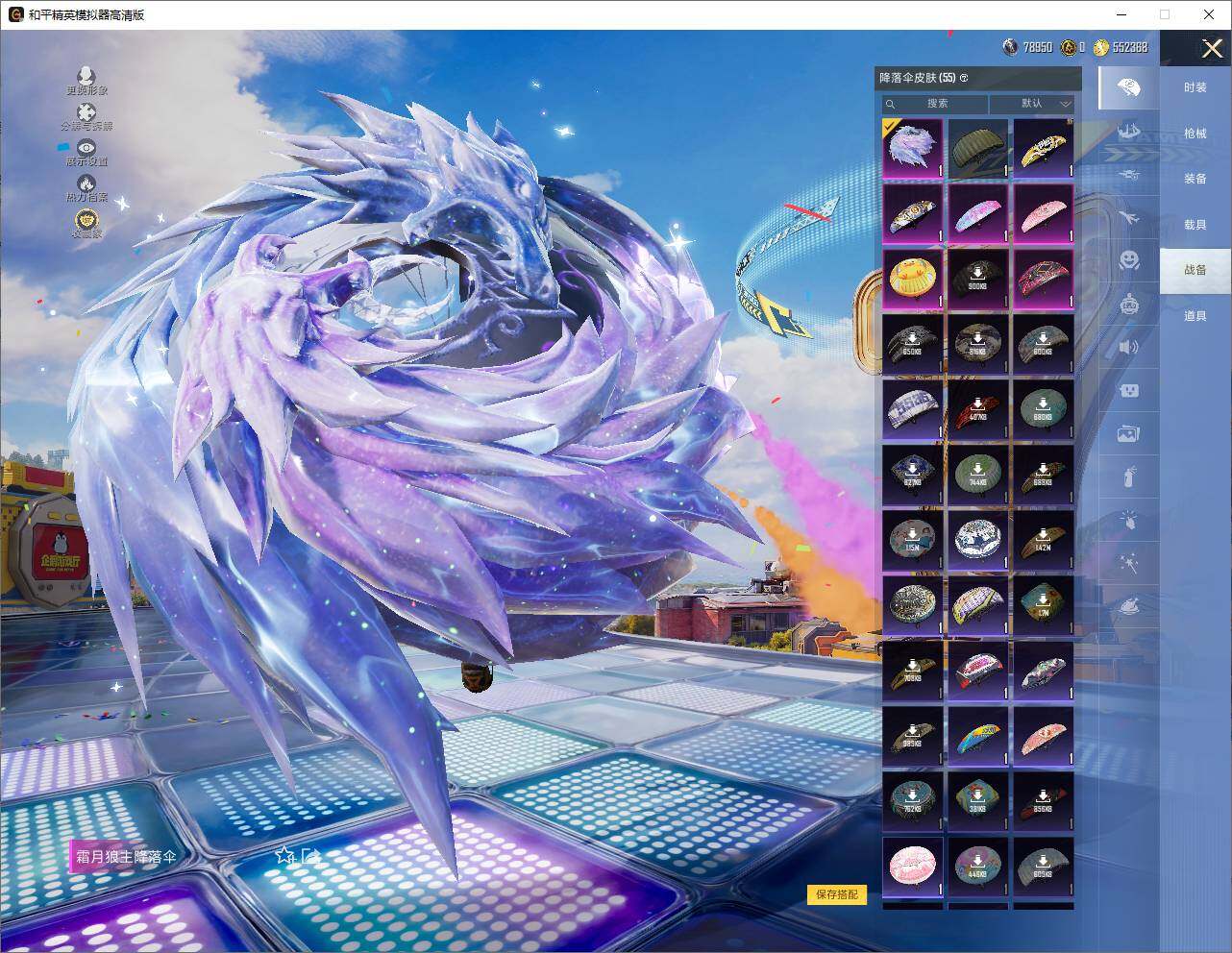Viewport: 1232px width, 953px height.
Task: Click the 搜索 search field
Action: coord(936,104)
